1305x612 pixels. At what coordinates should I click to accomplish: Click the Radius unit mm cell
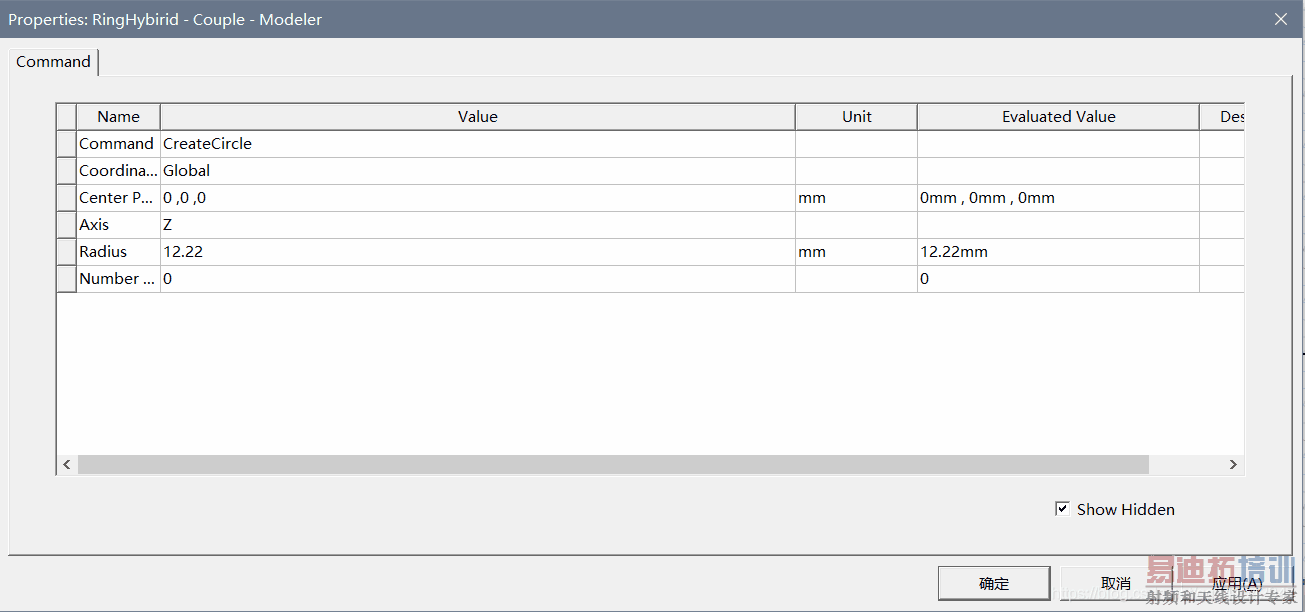pyautogui.click(x=856, y=252)
